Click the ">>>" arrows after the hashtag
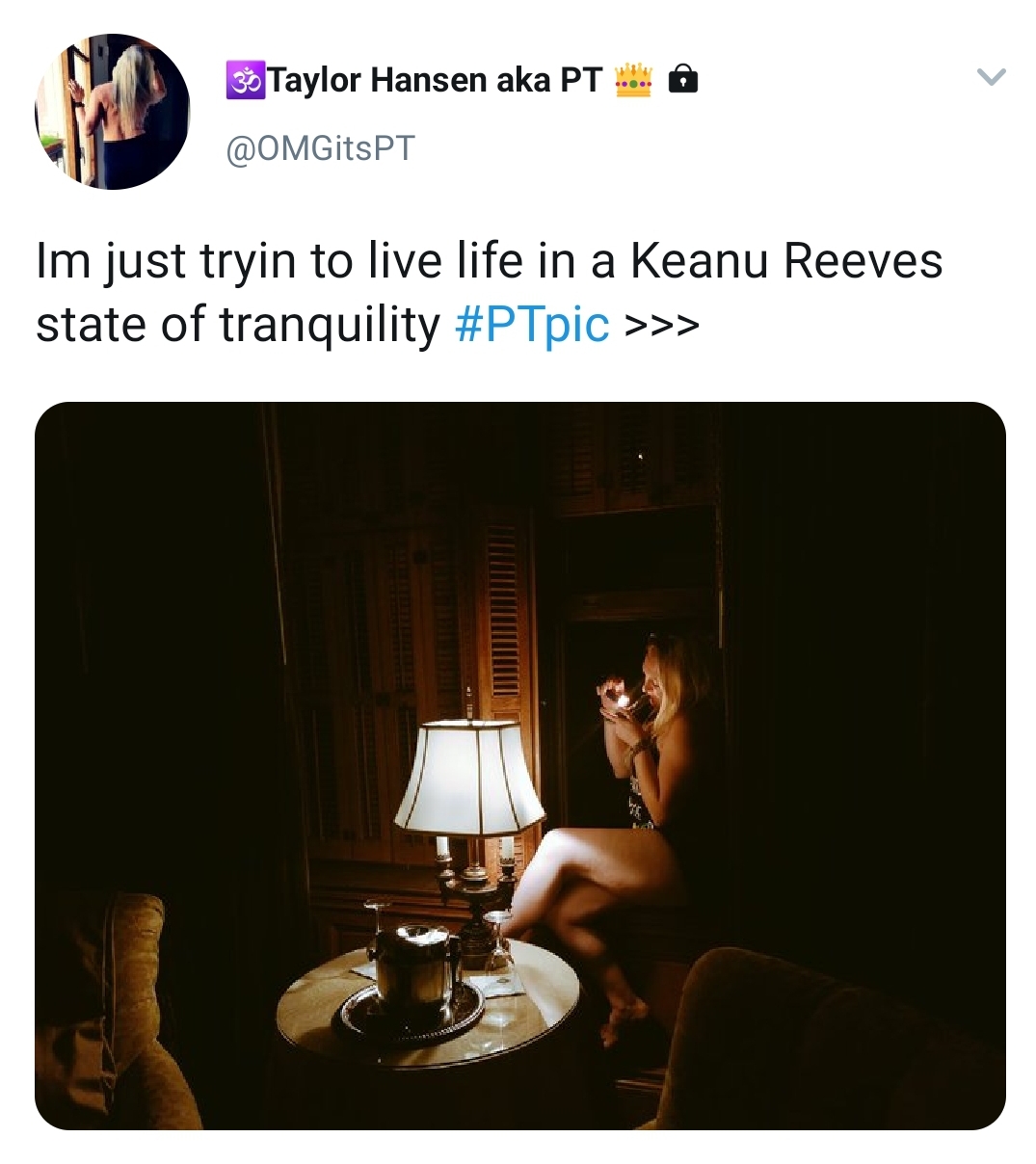 point(661,326)
